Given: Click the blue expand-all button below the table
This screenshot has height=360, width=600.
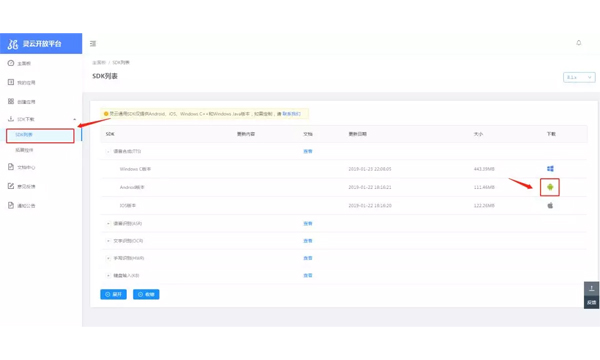Looking at the screenshot, I should pyautogui.click(x=113, y=294).
